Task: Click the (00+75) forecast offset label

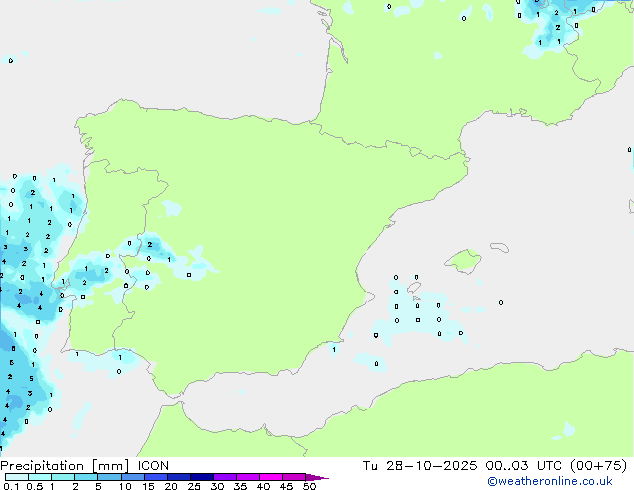Action: tap(598, 465)
